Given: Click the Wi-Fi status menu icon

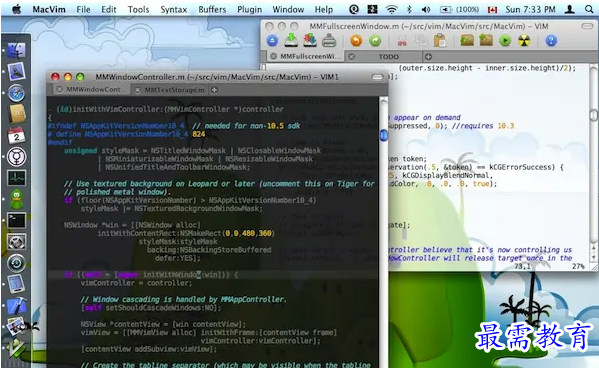Looking at the screenshot, I should (x=392, y=10).
